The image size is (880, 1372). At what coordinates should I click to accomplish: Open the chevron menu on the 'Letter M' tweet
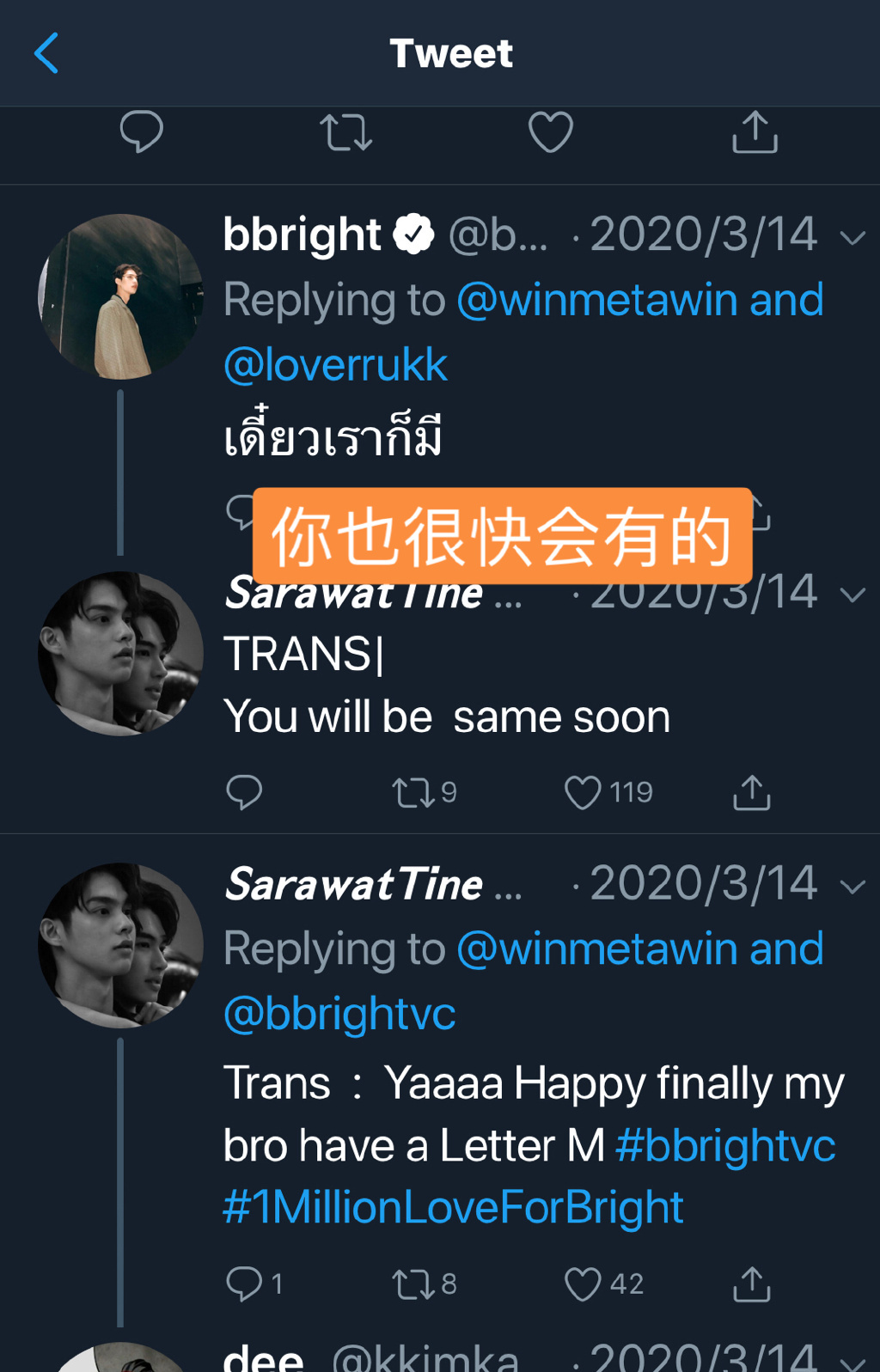coord(852,887)
